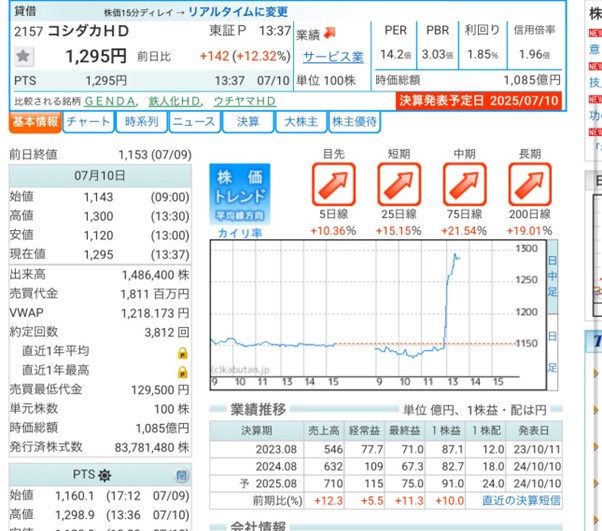602x531 pixels.
Task: Click 発表日 column header
Action: pos(534,431)
